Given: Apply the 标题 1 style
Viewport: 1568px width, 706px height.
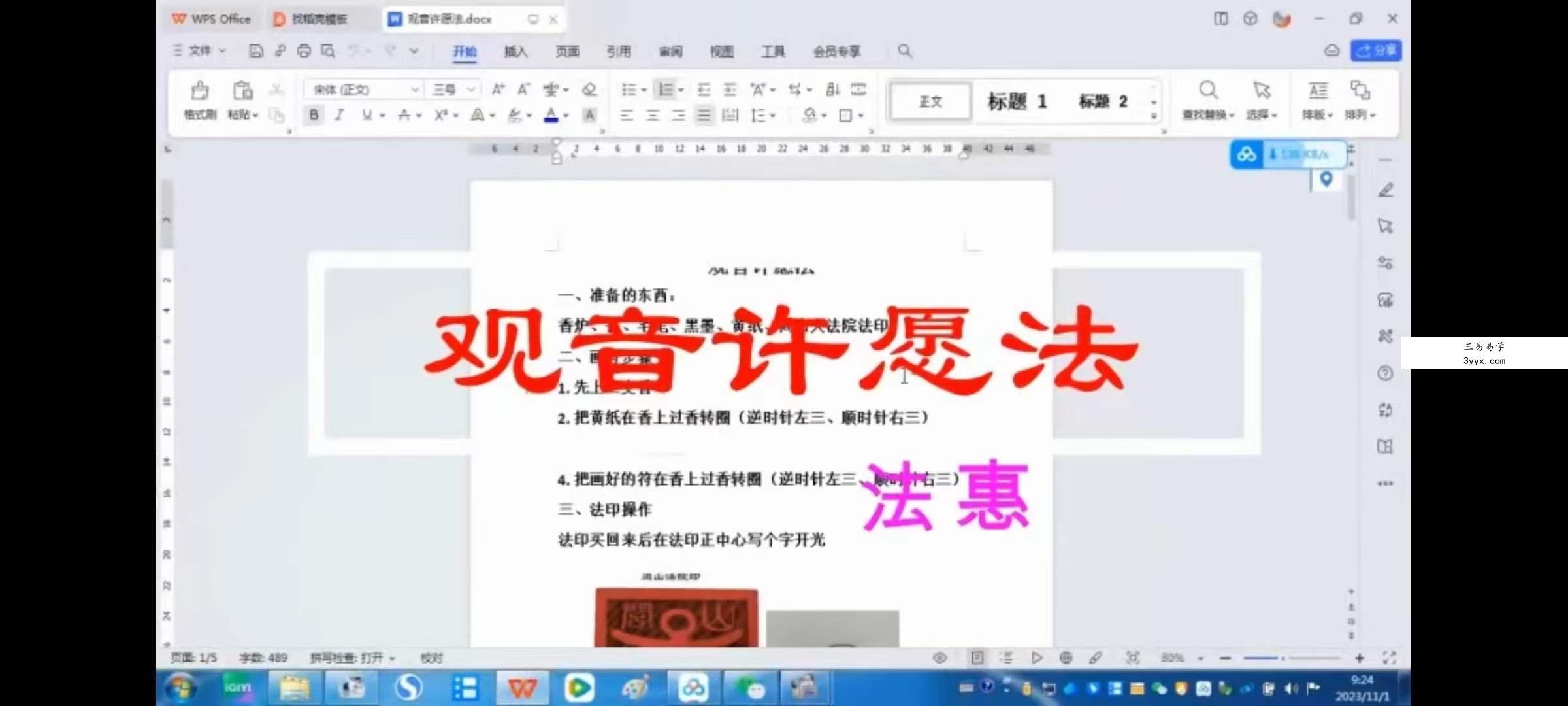Looking at the screenshot, I should pos(1017,101).
